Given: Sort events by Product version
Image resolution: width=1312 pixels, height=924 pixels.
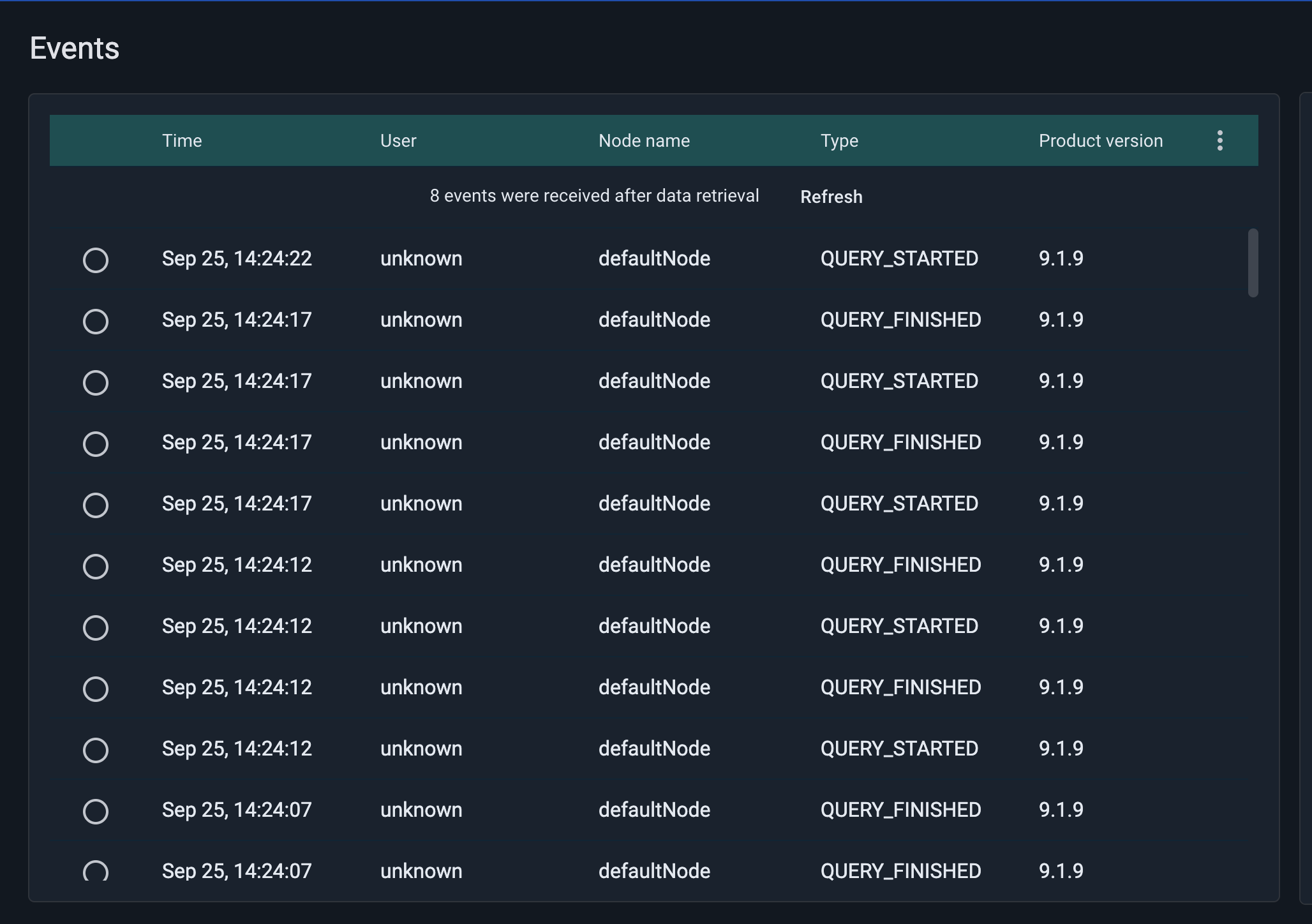Looking at the screenshot, I should 1100,140.
